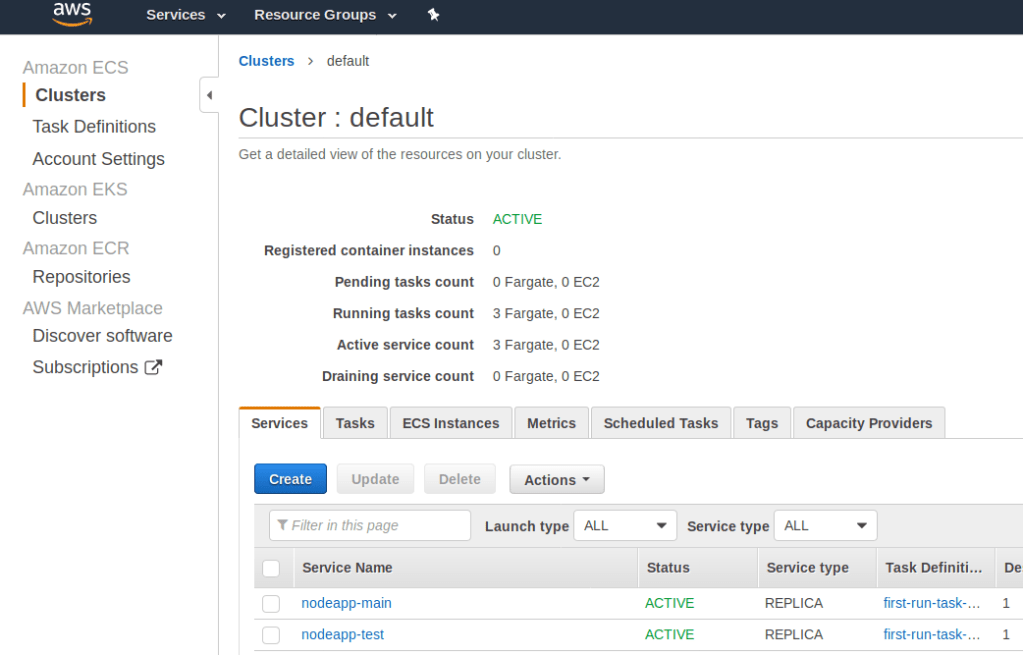1023x655 pixels.
Task: Open the Services dropdown menu
Action: click(185, 15)
